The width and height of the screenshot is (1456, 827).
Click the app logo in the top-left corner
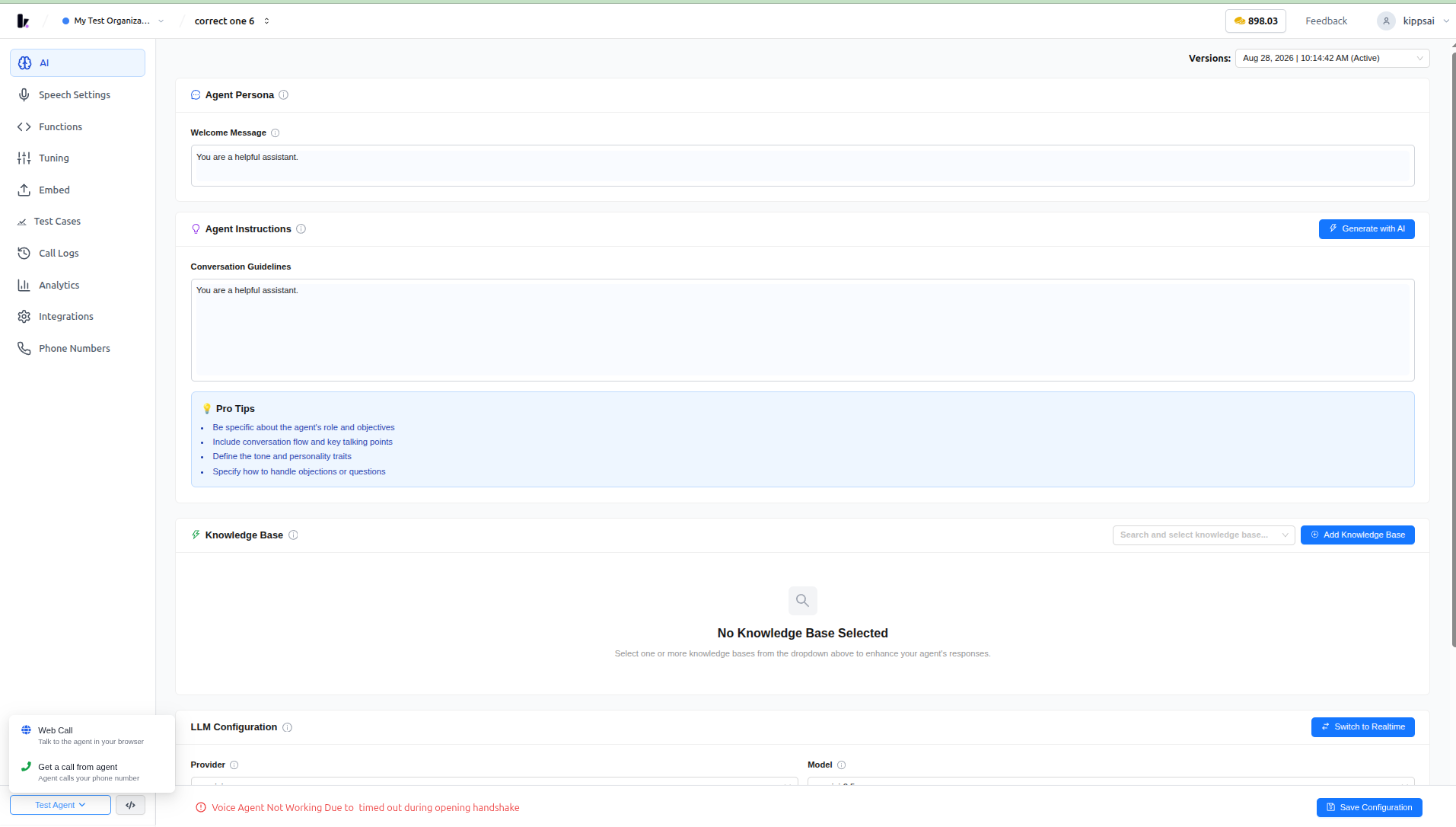tap(24, 21)
